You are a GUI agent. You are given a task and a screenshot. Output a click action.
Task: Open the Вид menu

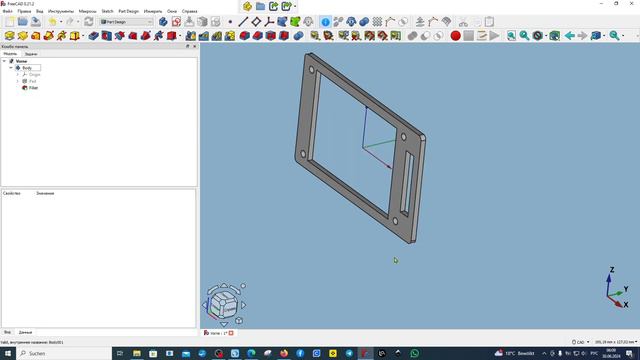click(x=40, y=11)
